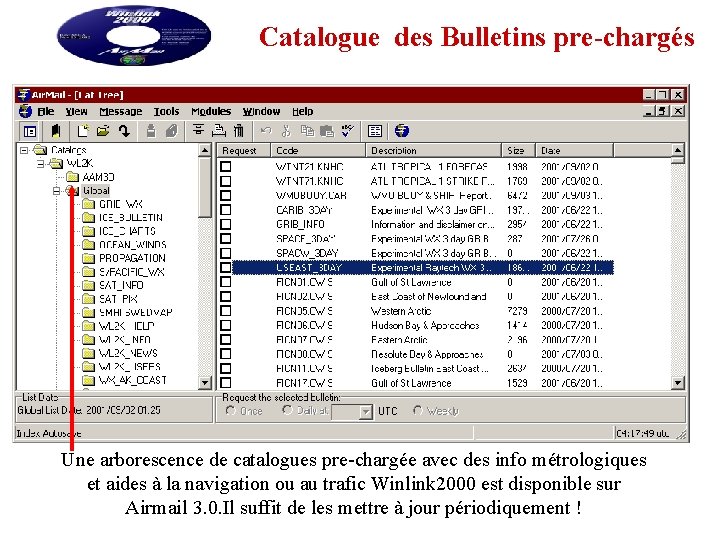Viewport: 720px width, 540px height.
Task: Click the SAT_INFO folder icon
Action: point(88,285)
